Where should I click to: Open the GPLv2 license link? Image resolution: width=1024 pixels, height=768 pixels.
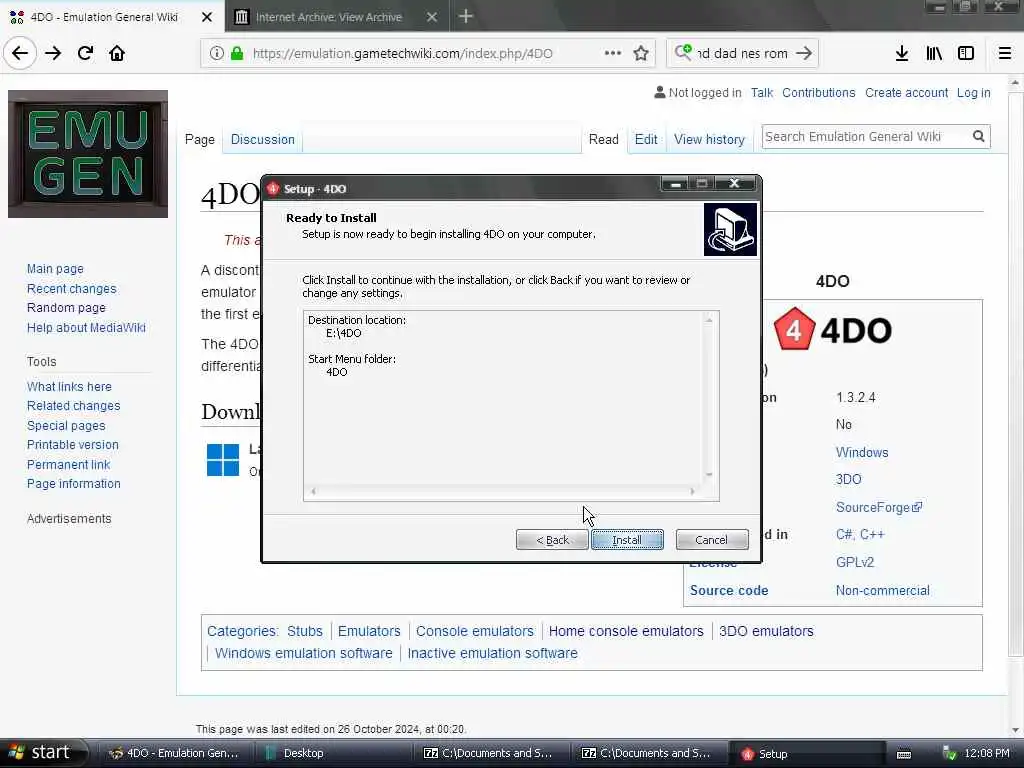(x=854, y=562)
